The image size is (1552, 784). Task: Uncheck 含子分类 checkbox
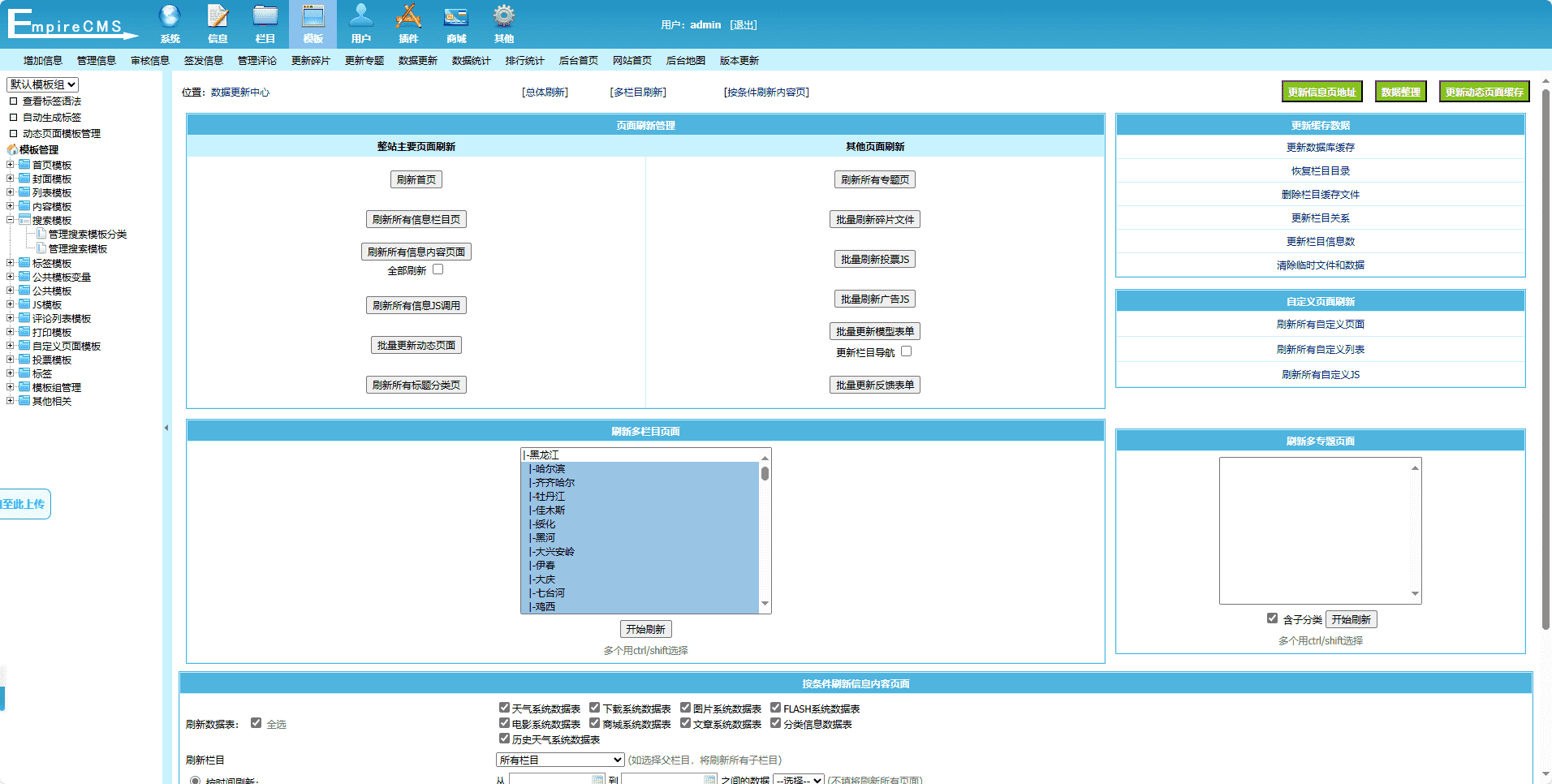coord(1272,618)
